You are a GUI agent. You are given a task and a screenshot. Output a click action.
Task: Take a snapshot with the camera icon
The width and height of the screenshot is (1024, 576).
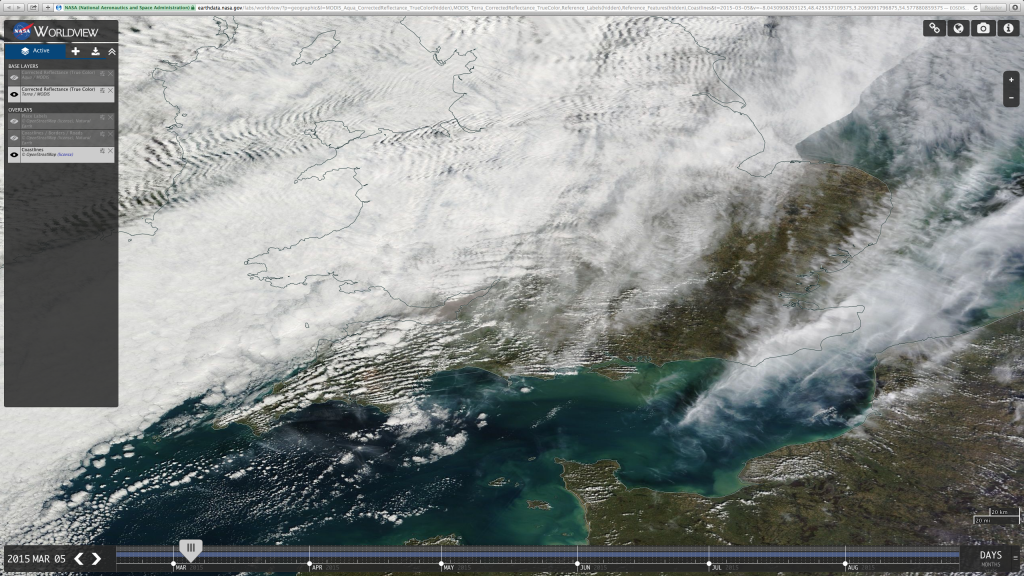point(984,28)
